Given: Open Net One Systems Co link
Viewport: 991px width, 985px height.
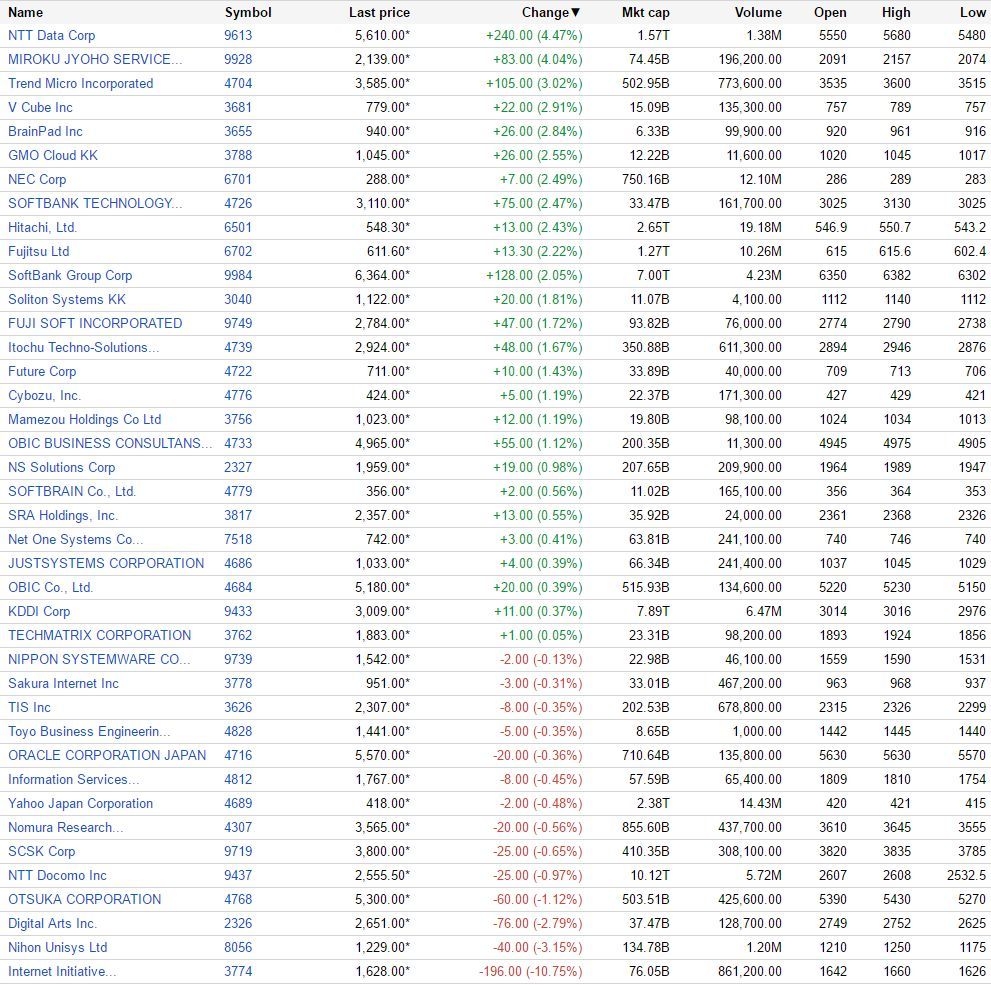Looking at the screenshot, I should [75, 540].
